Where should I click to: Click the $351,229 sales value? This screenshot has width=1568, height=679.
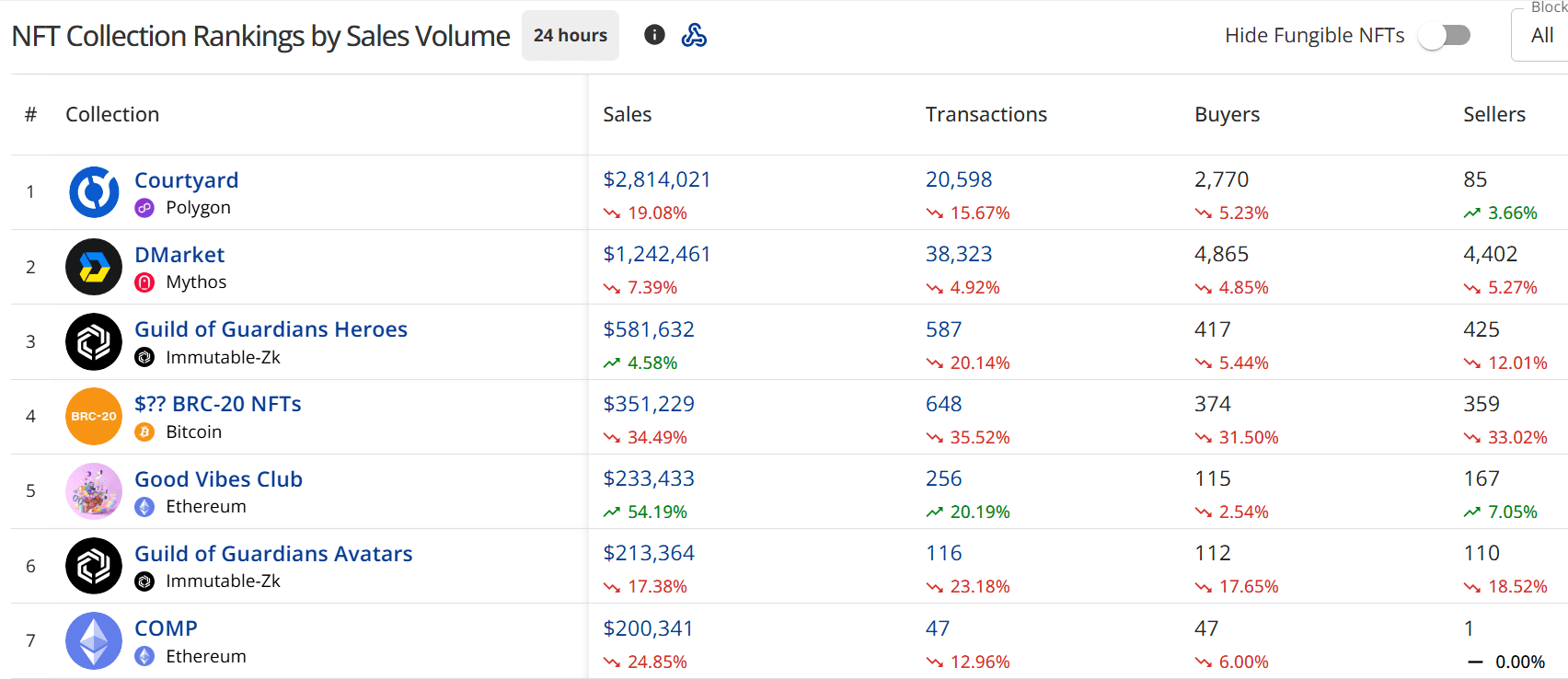point(649,404)
